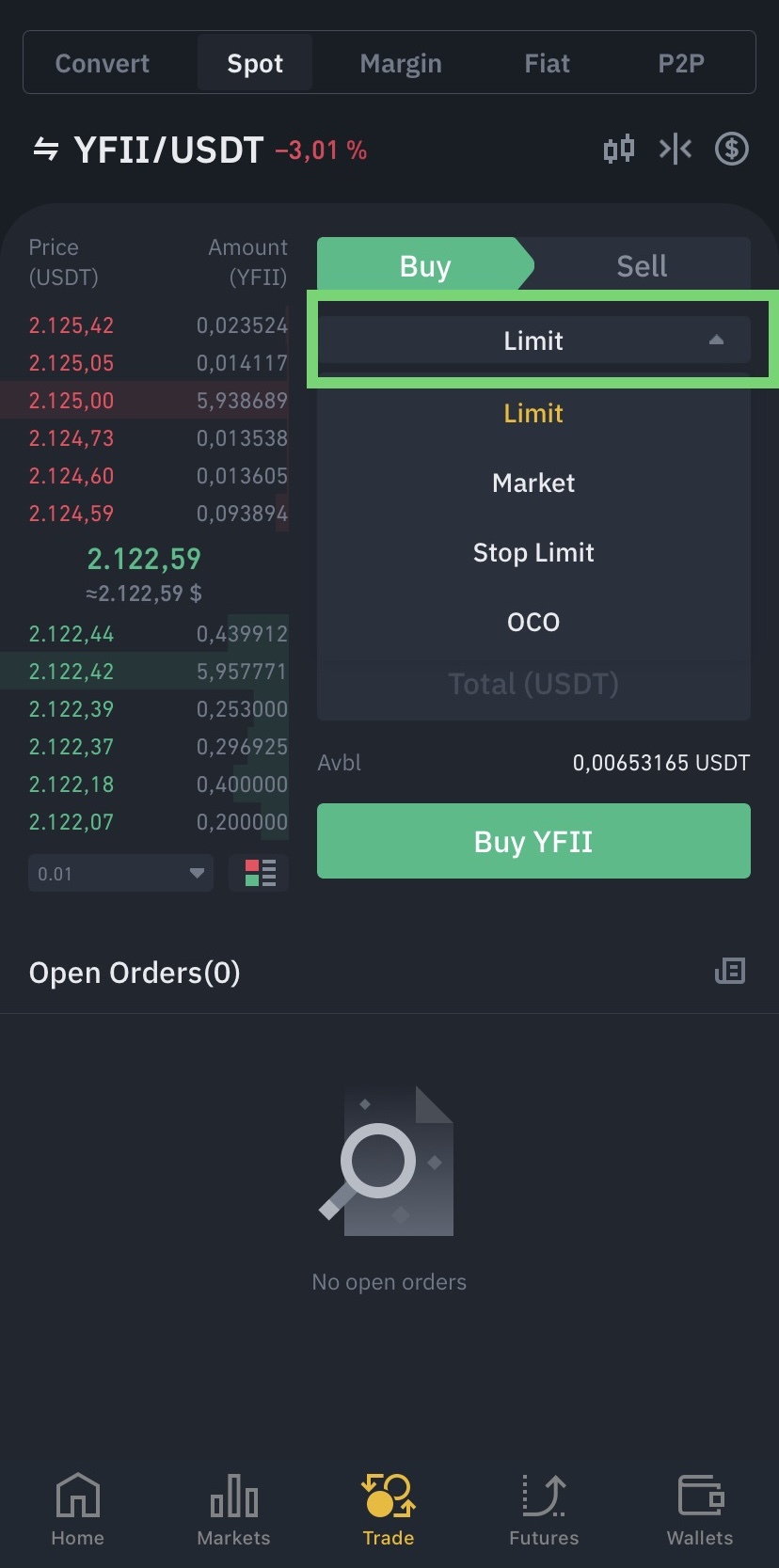Open the Wallets icon in bottom bar

click(700, 1495)
